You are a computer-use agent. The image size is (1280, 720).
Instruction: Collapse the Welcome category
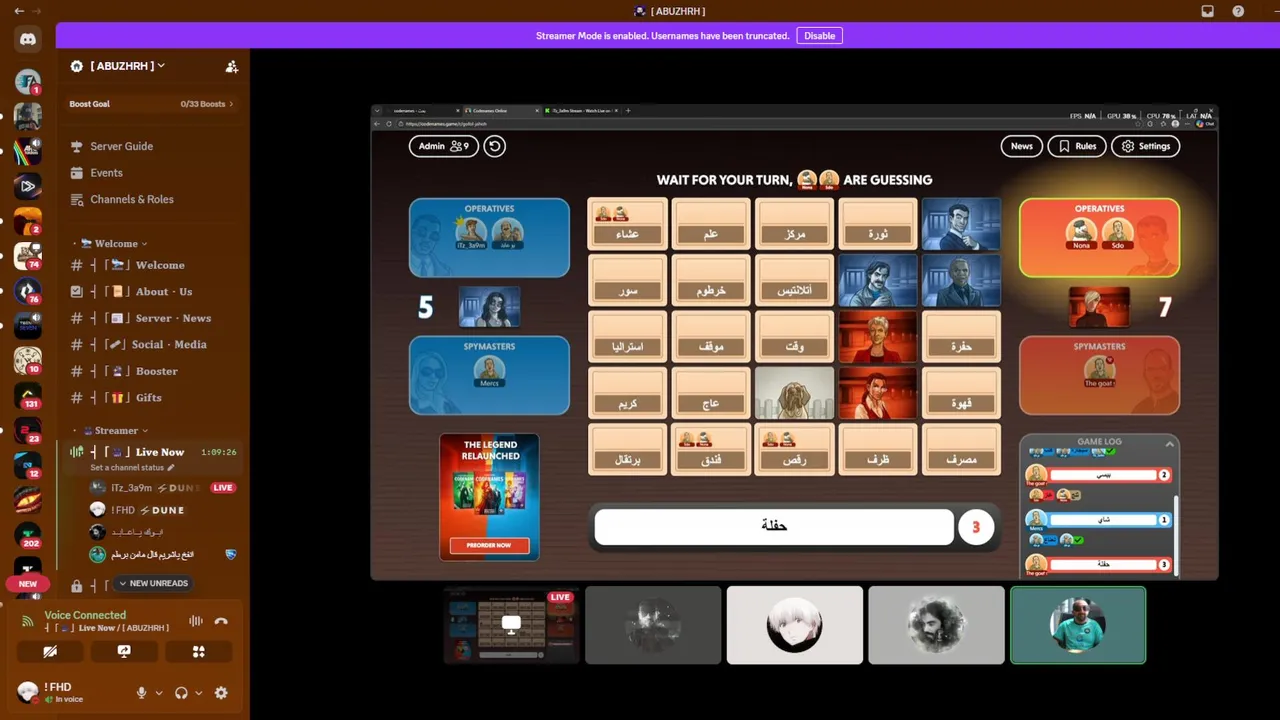click(116, 244)
